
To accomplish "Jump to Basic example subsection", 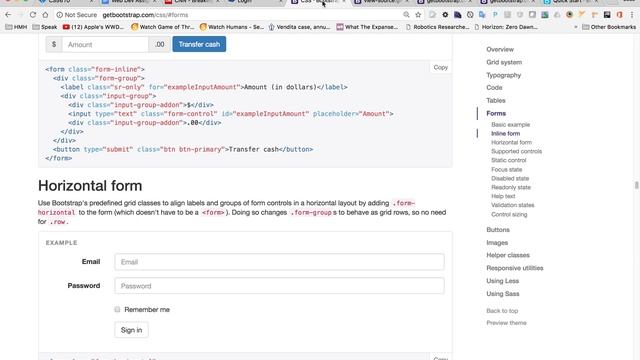I will 511,124.
